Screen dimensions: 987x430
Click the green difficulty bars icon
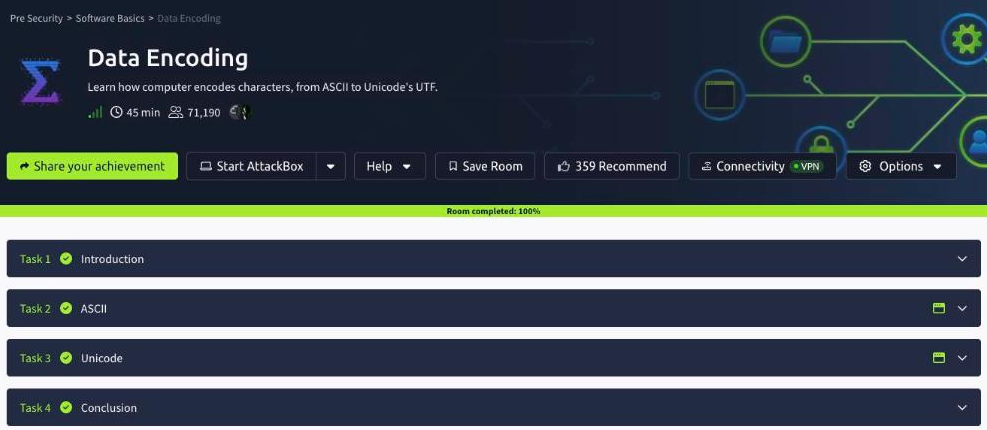tap(95, 113)
